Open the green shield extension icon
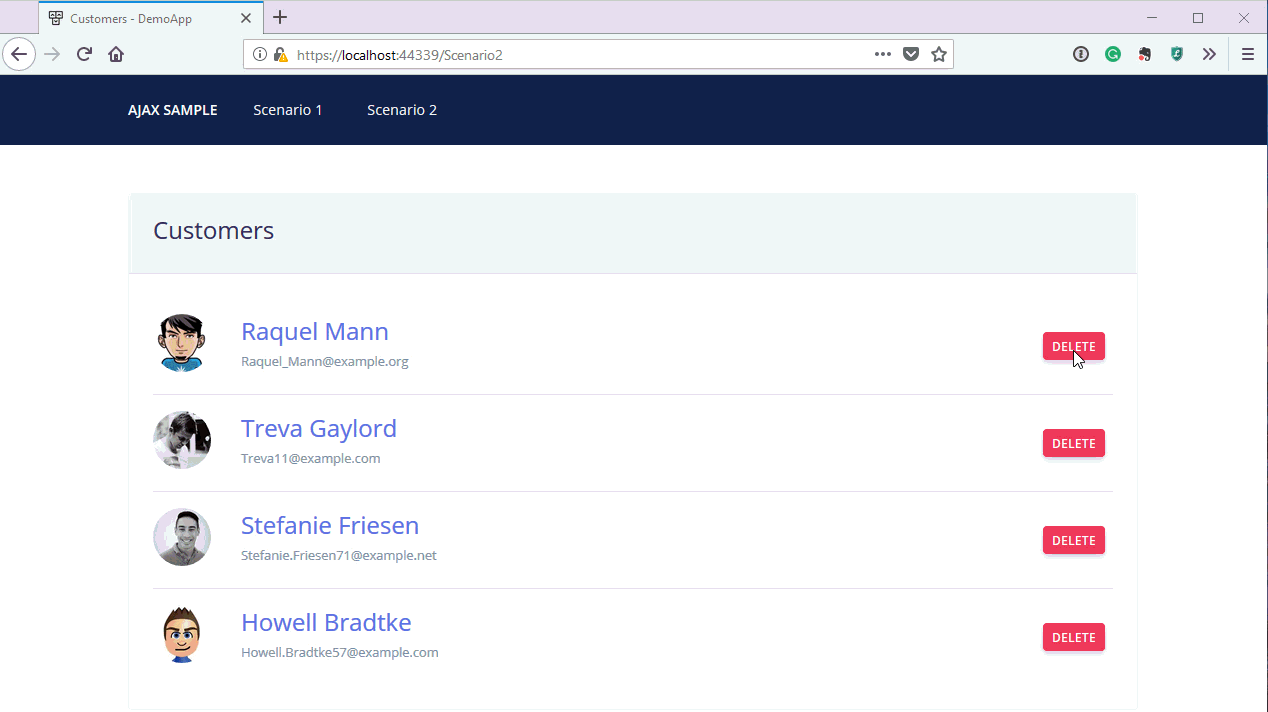 [1177, 54]
